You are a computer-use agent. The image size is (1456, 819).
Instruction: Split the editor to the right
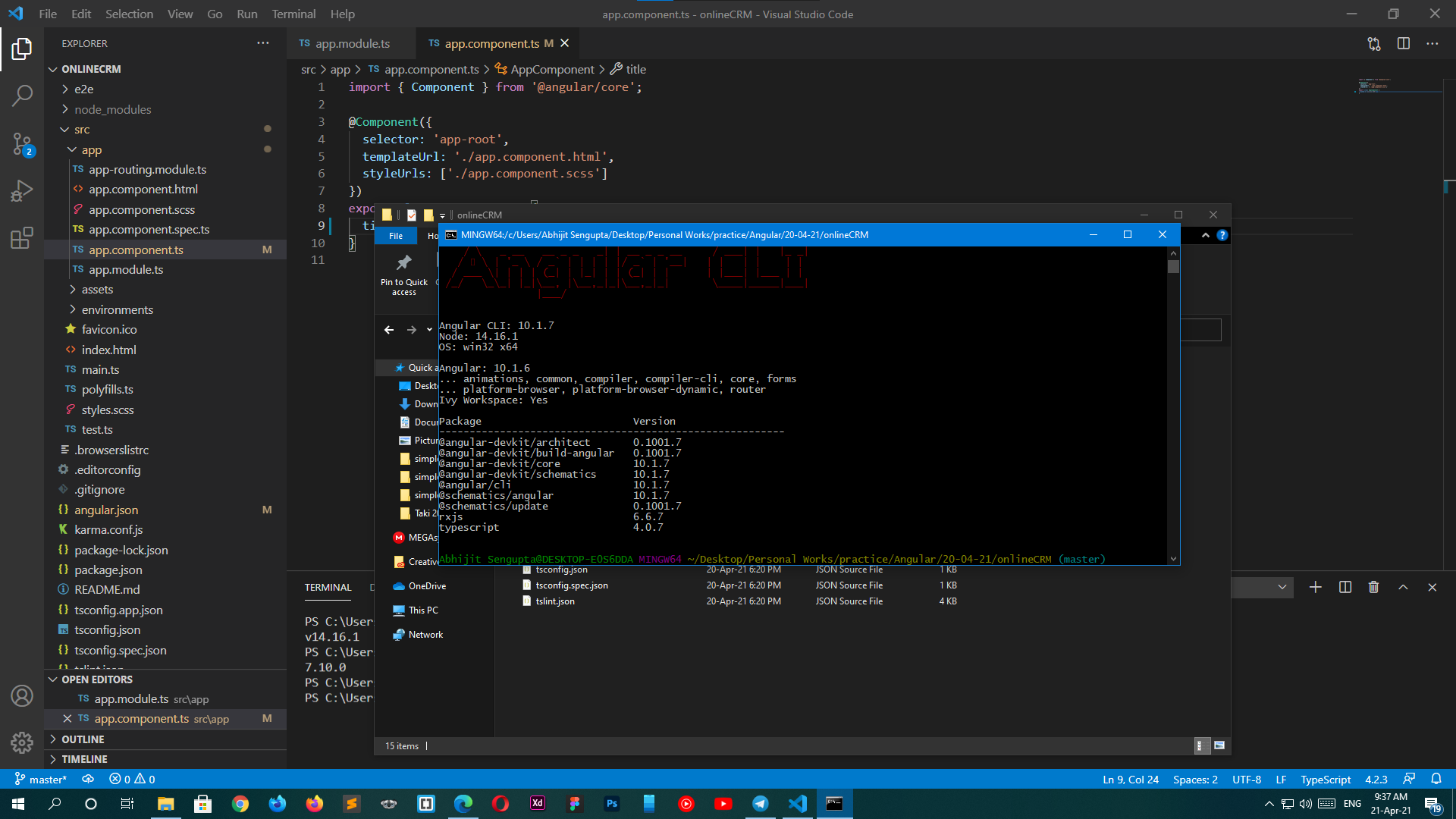coord(1404,44)
